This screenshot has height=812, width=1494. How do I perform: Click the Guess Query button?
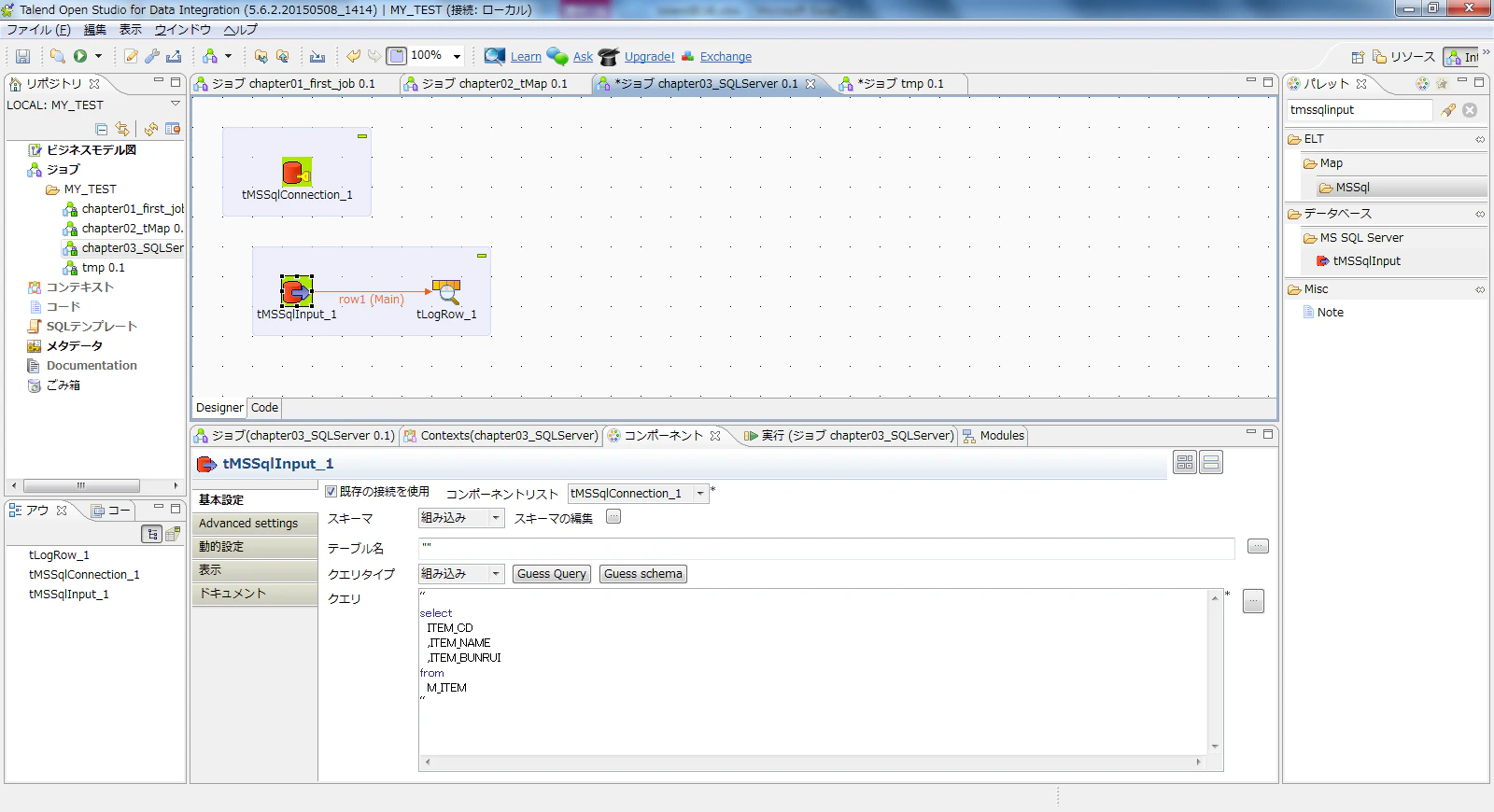click(552, 574)
